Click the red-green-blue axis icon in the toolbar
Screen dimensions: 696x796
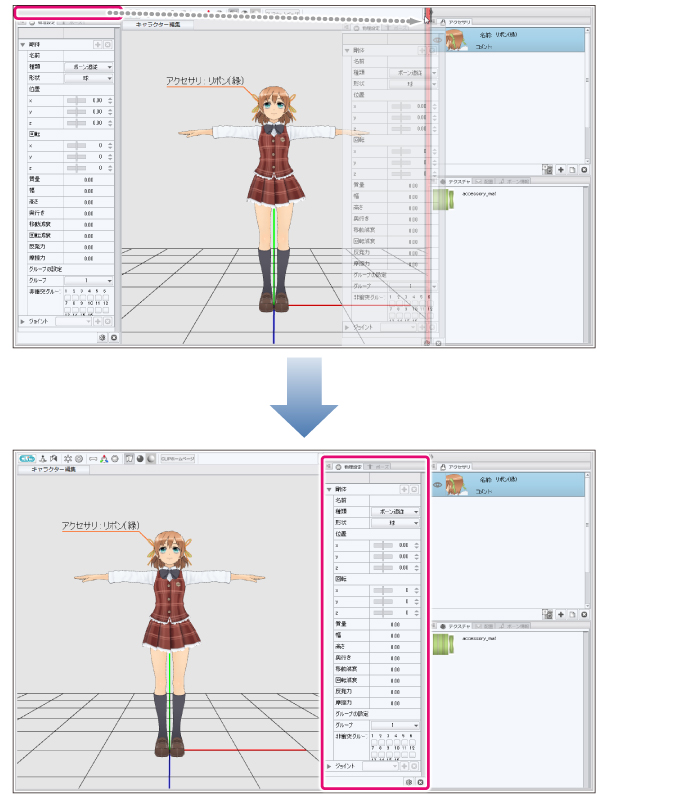coord(103,458)
